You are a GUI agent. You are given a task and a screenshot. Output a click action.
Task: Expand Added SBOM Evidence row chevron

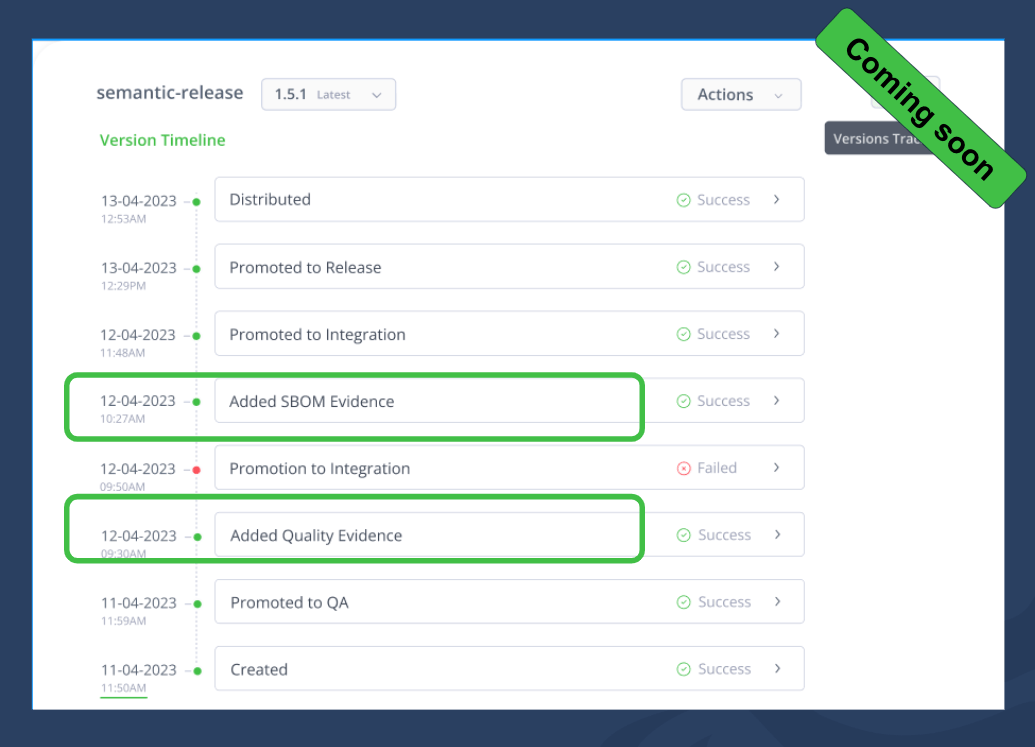point(777,401)
